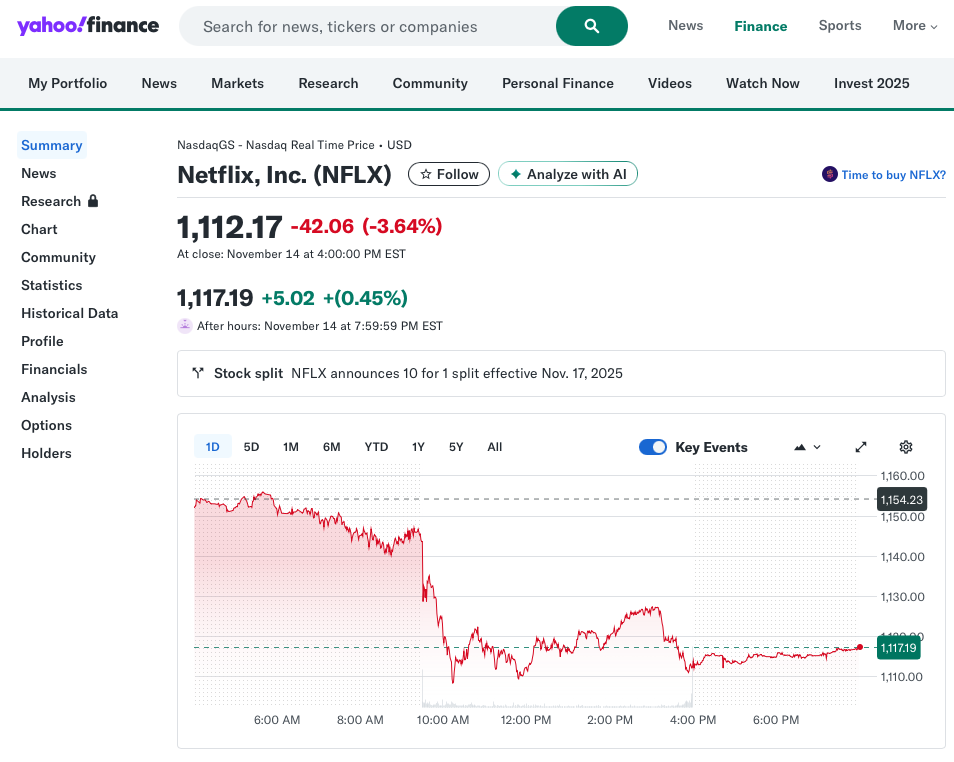Viewport: 954px width, 762px height.
Task: Open the Historical Data tab
Action: 69,313
